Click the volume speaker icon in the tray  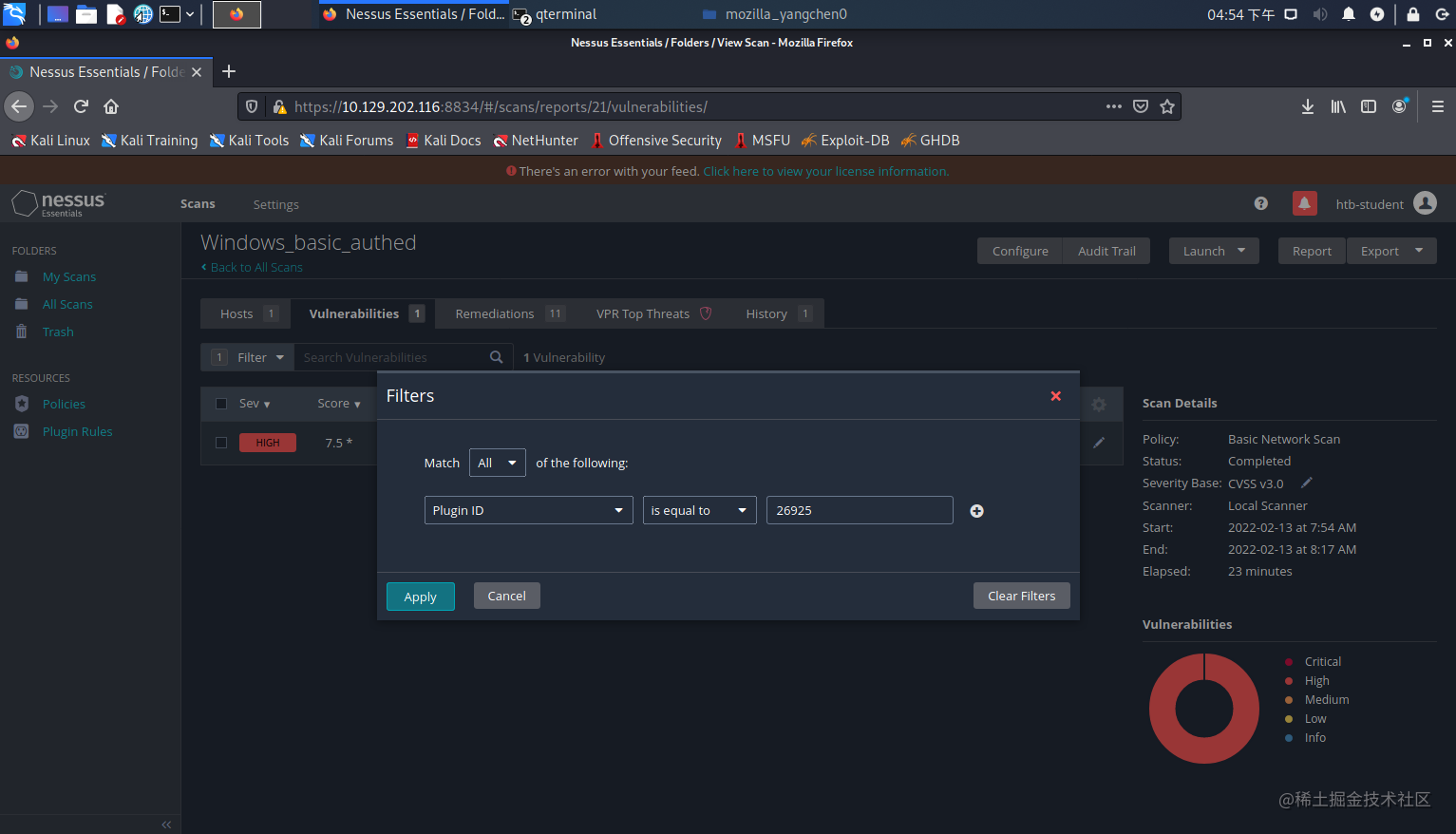point(1320,14)
